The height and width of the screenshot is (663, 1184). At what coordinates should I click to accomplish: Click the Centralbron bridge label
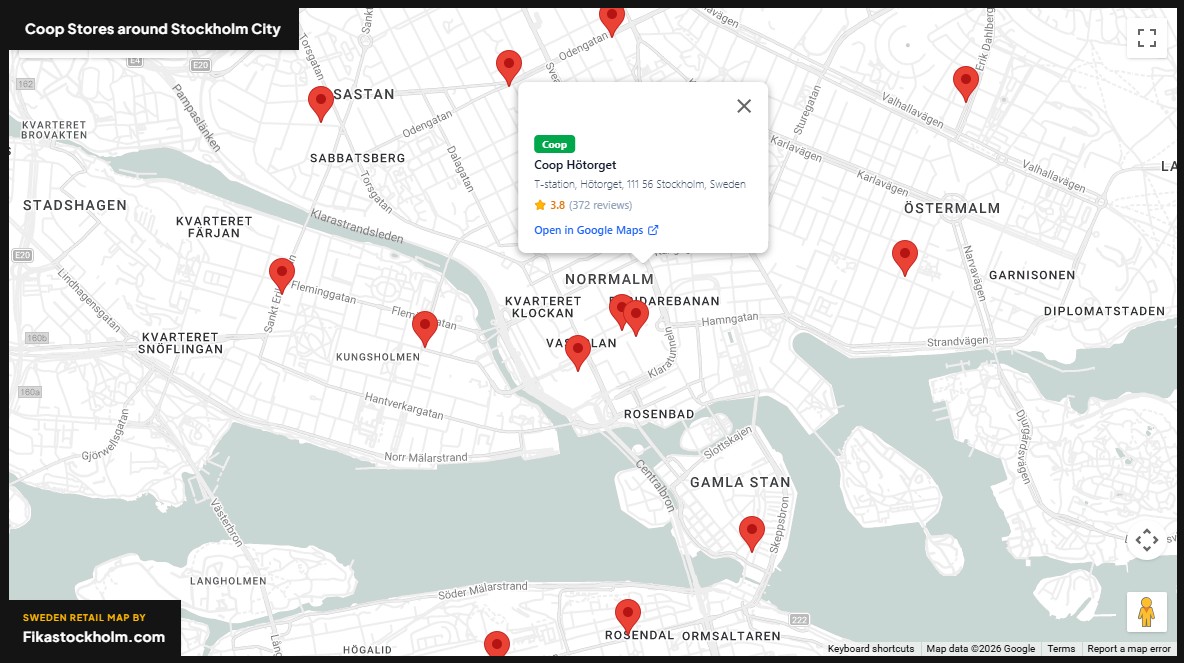click(654, 486)
